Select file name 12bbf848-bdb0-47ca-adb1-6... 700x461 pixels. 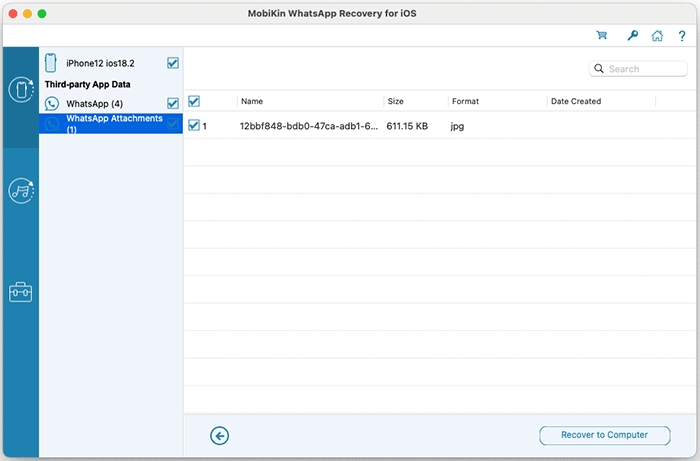308,126
